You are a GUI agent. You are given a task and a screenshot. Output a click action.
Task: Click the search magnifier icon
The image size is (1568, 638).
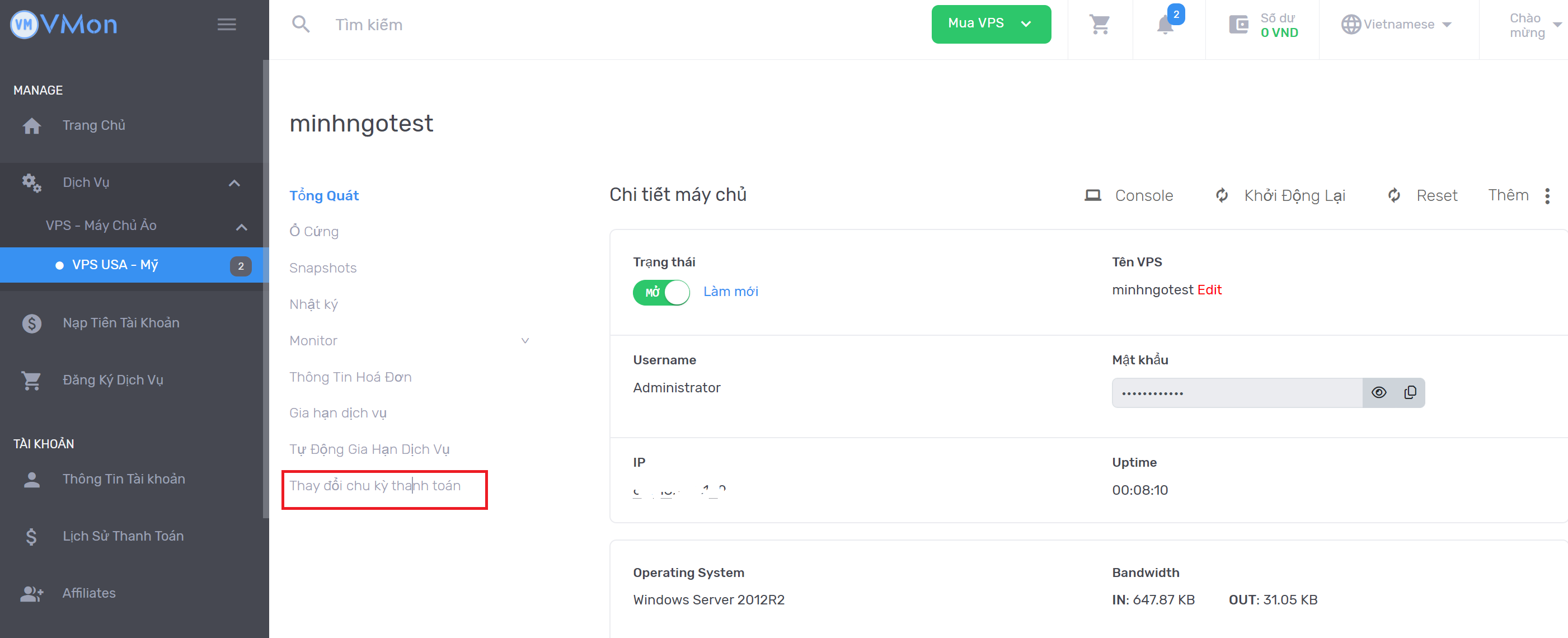point(301,25)
